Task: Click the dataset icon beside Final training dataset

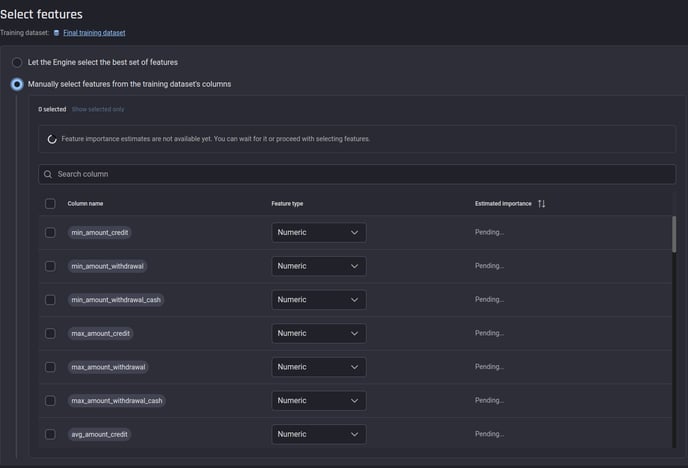Action: tap(56, 33)
